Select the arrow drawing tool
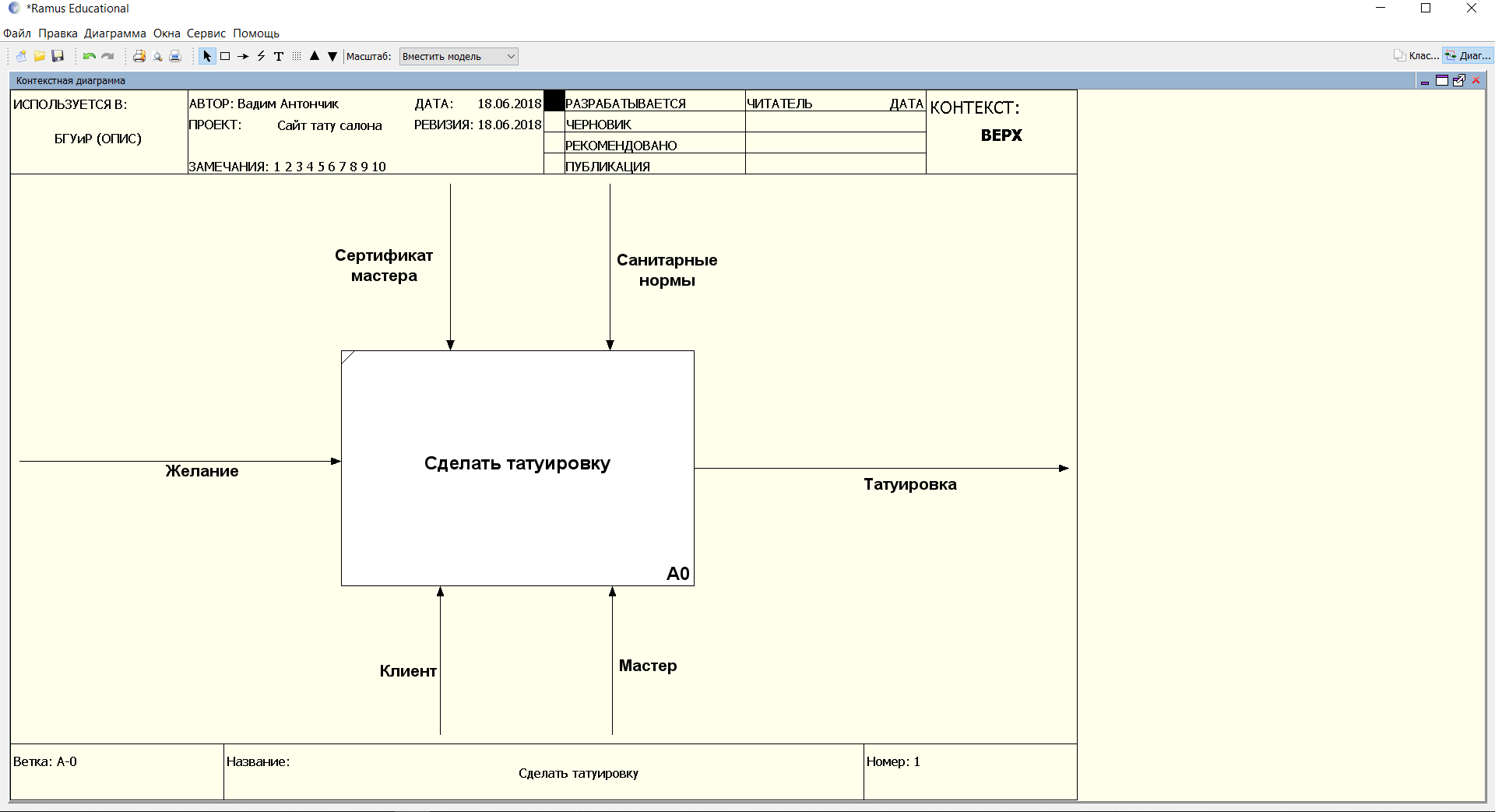This screenshot has height=812, width=1495. (243, 56)
